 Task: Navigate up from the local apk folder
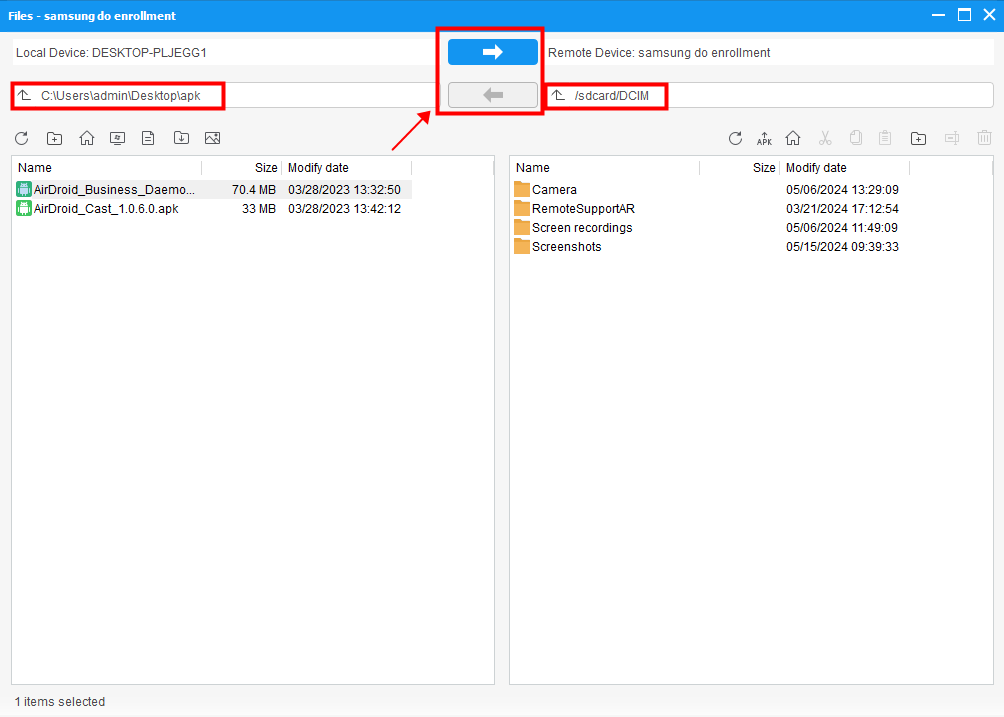tap(22, 94)
